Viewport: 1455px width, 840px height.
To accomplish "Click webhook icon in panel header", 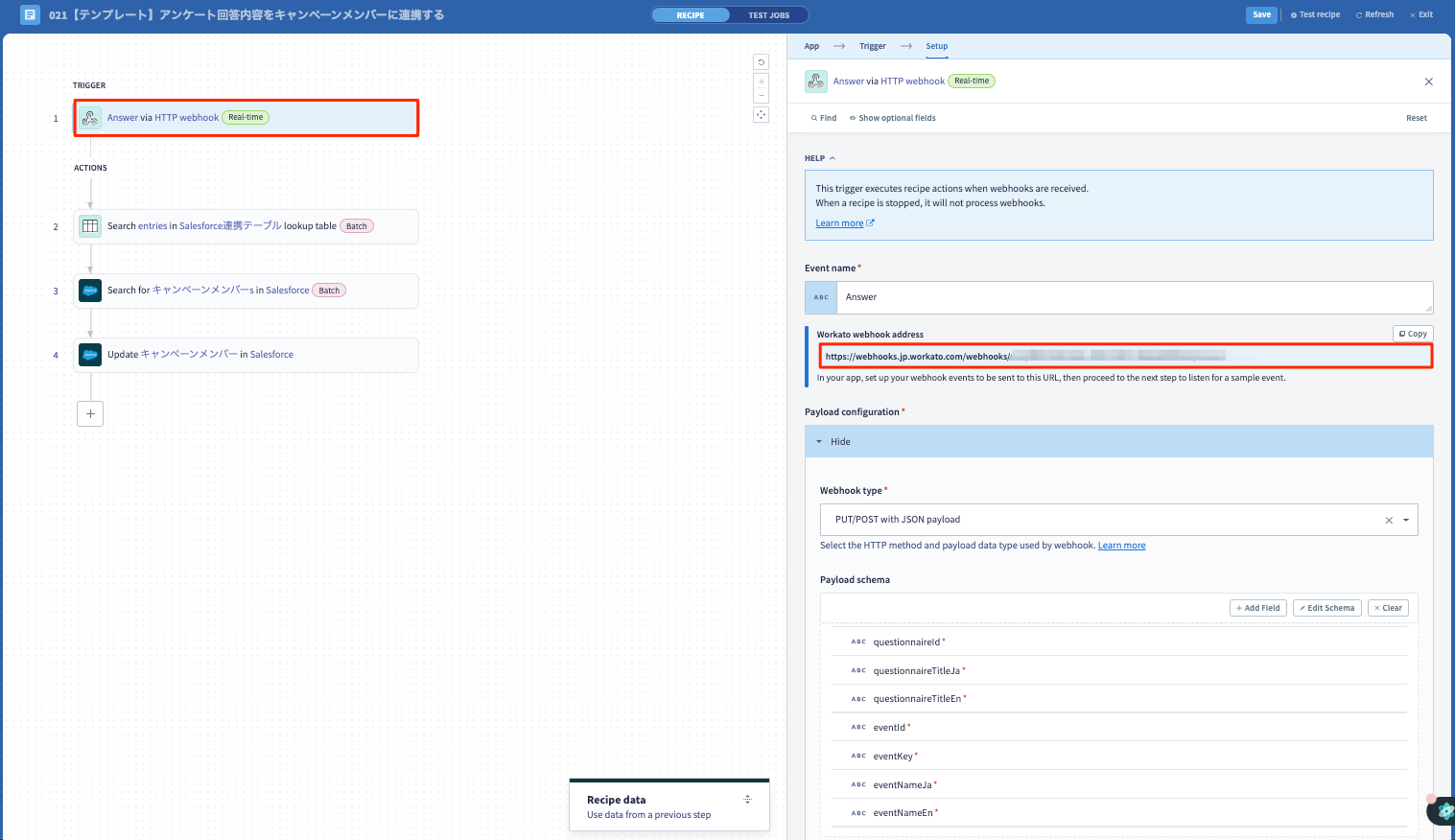I will [x=816, y=82].
